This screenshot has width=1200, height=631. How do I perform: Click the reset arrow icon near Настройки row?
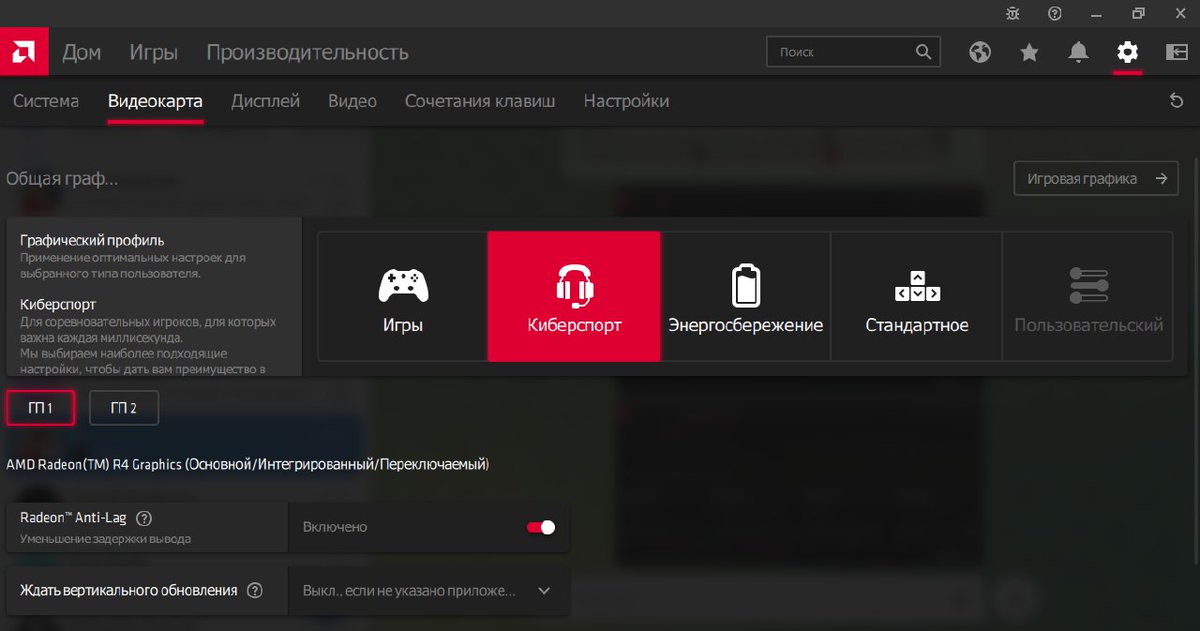1177,101
